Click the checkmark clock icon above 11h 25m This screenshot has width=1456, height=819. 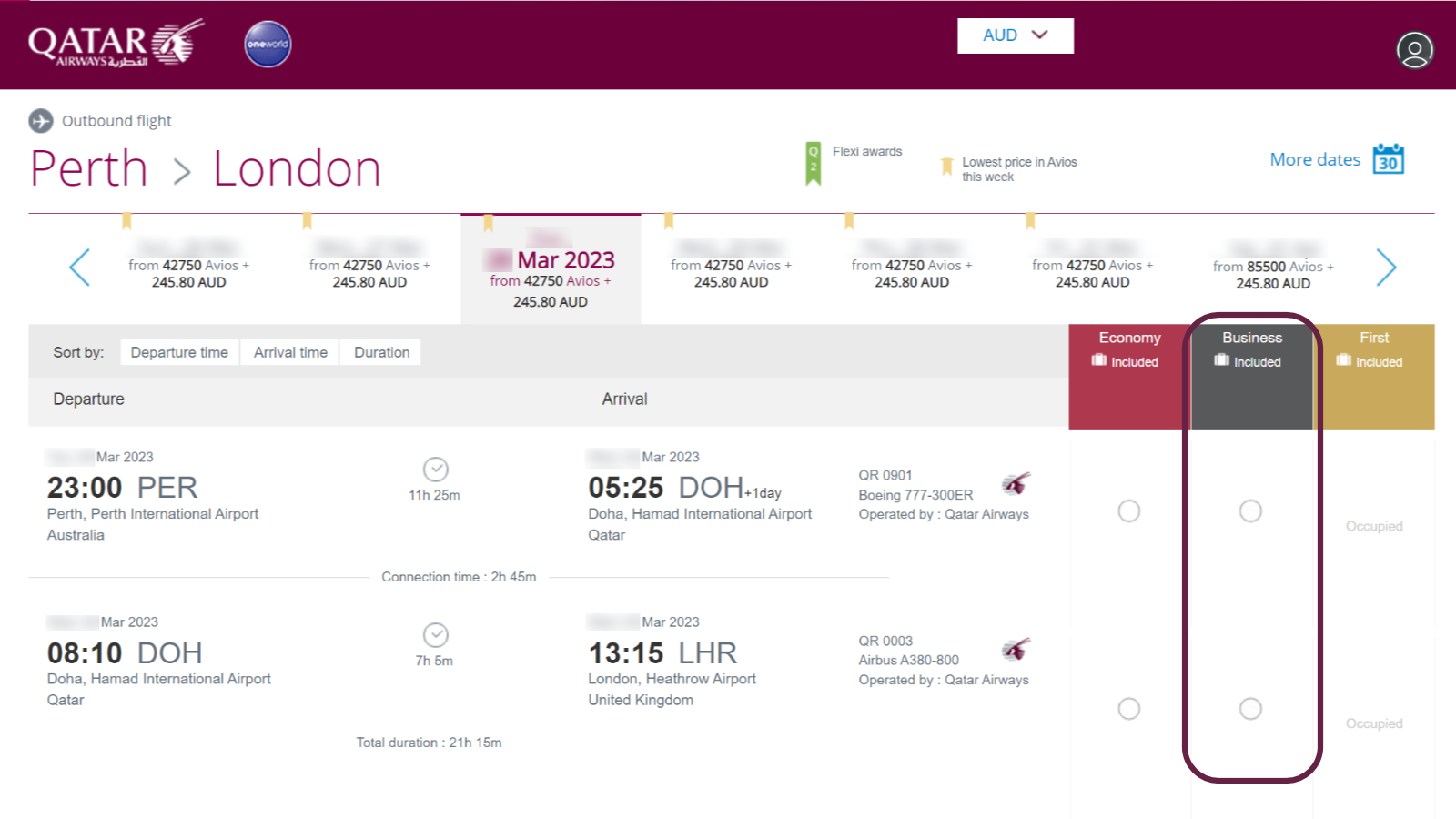[x=436, y=470]
